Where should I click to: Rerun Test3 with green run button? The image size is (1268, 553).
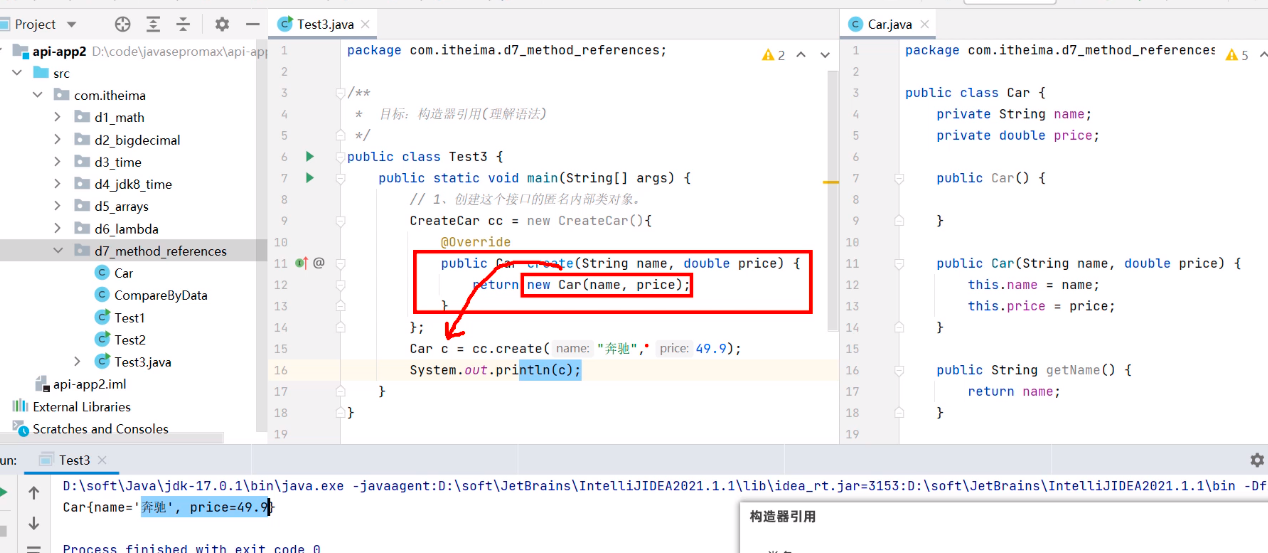pos(4,493)
